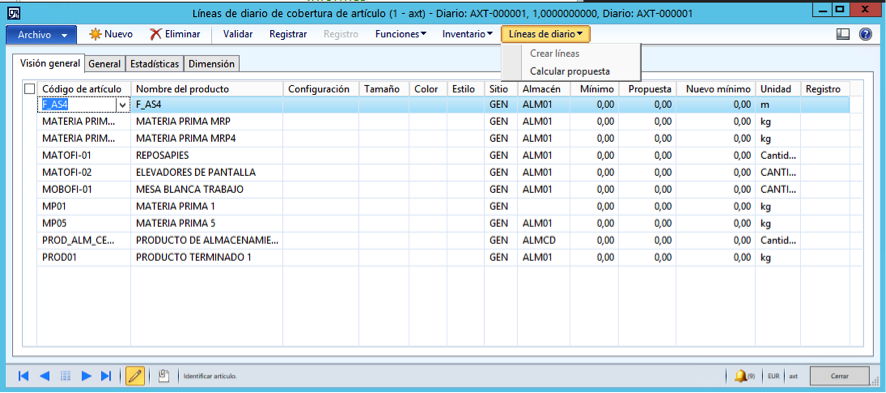
Task: Switch to the Dimensión tab
Action: (x=211, y=64)
